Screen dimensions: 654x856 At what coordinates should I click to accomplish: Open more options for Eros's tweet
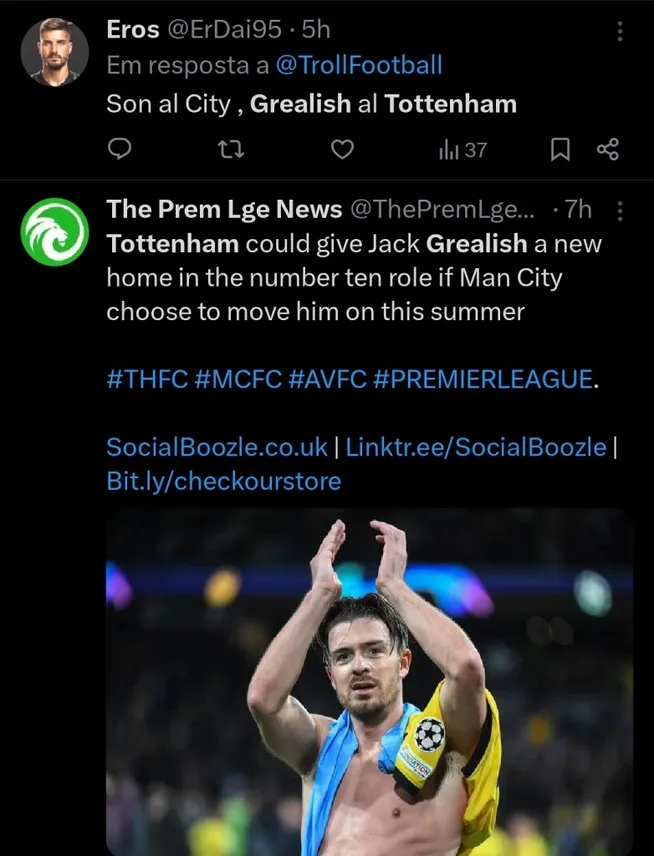(620, 31)
